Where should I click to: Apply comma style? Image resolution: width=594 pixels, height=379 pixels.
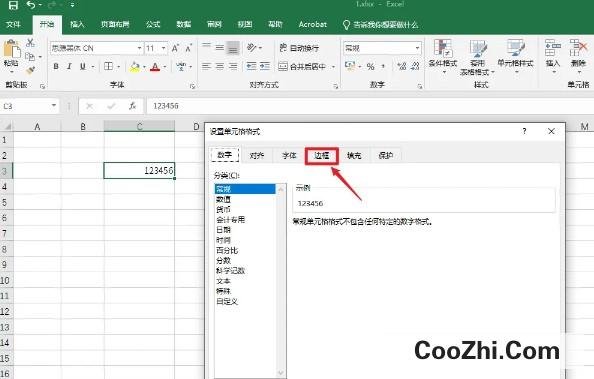point(383,67)
